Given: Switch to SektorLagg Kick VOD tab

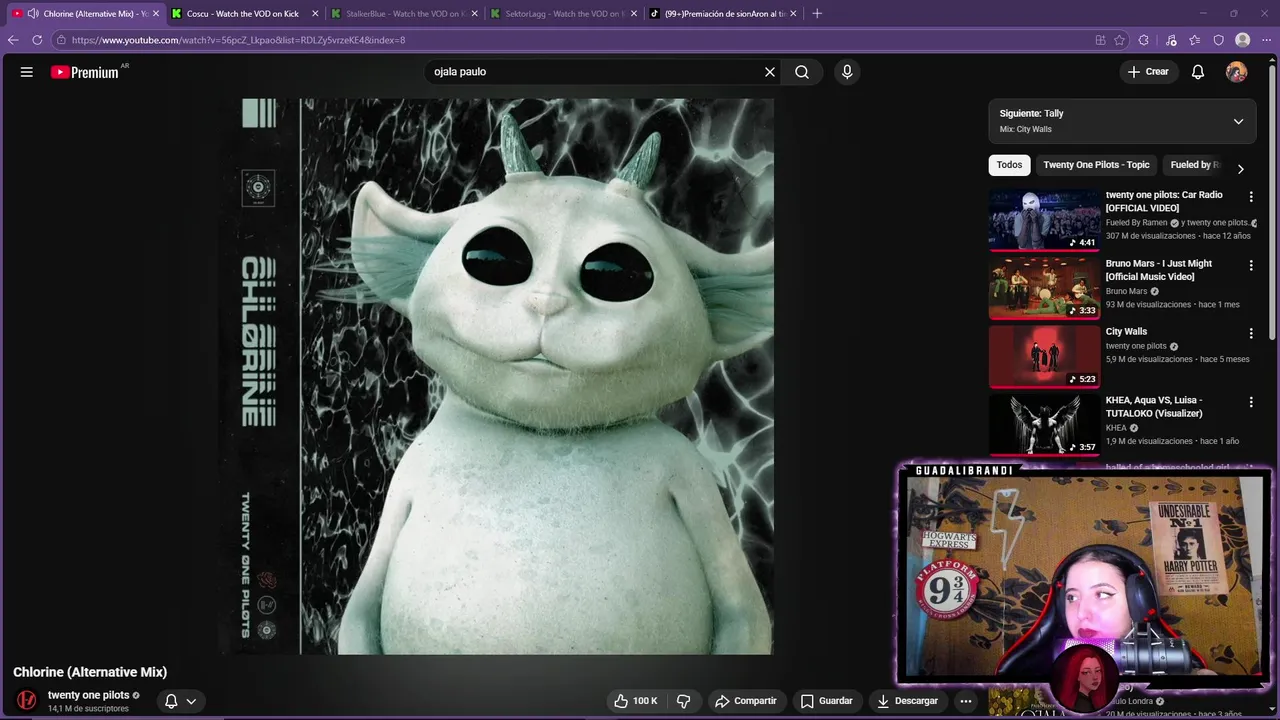Looking at the screenshot, I should pyautogui.click(x=564, y=14).
